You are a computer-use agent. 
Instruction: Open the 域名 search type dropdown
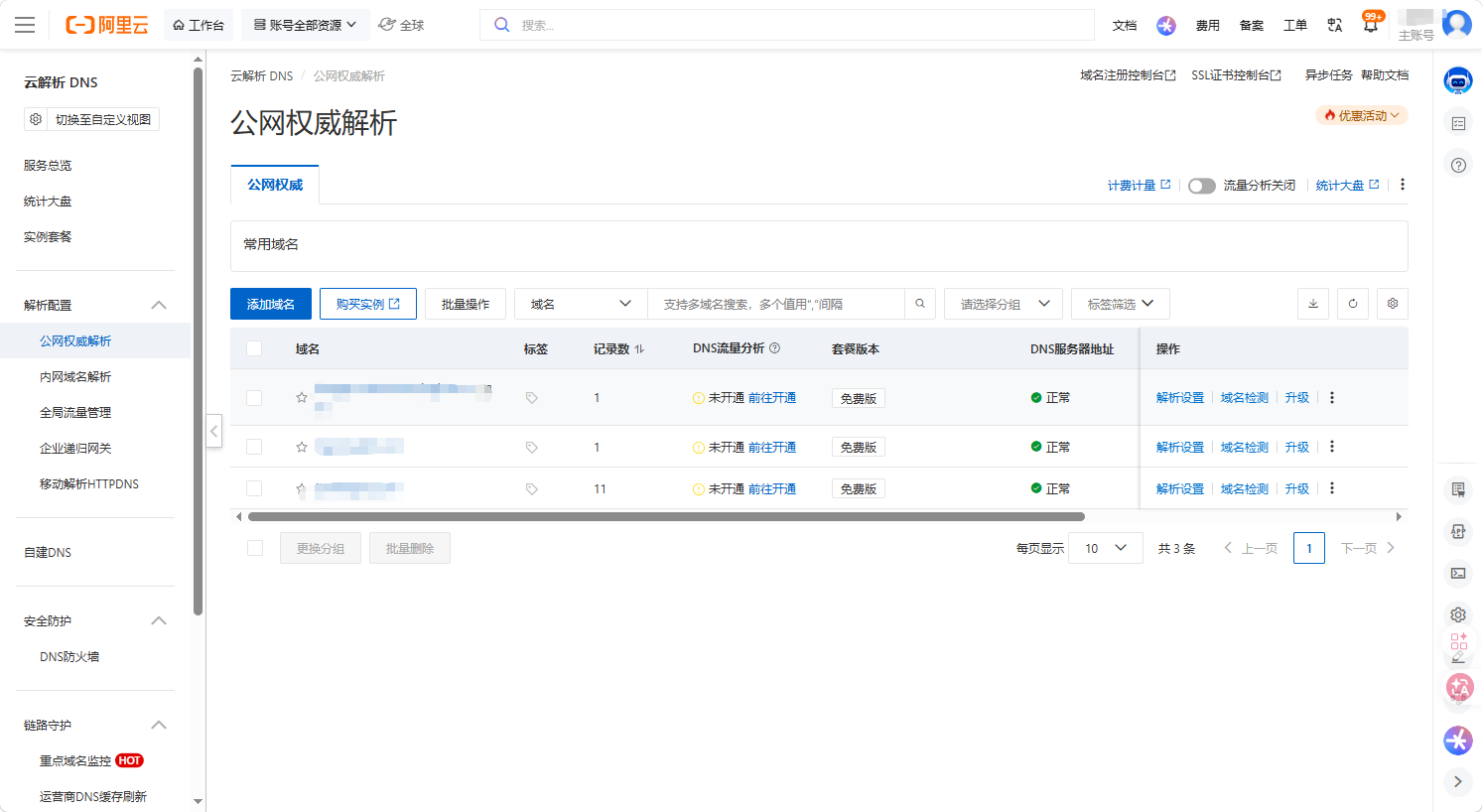tap(581, 304)
